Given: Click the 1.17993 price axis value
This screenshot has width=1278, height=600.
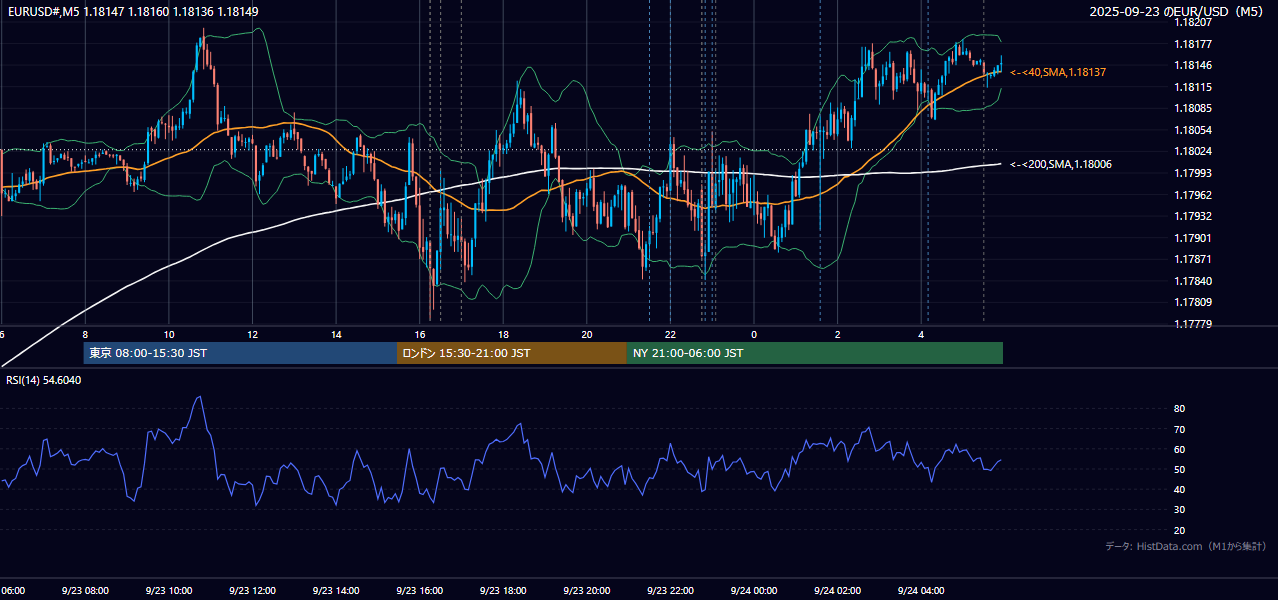Looking at the screenshot, I should (1194, 173).
